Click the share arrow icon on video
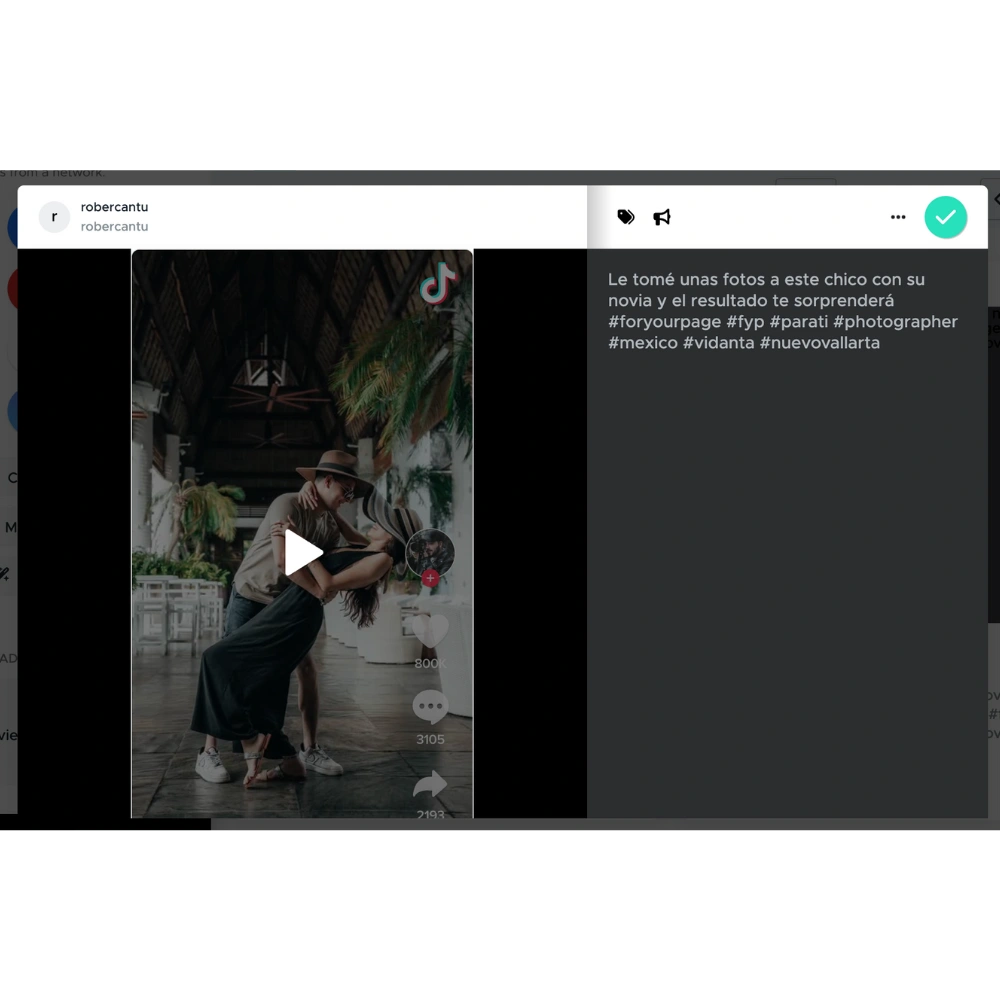The height and width of the screenshot is (1000, 1000). [x=430, y=785]
